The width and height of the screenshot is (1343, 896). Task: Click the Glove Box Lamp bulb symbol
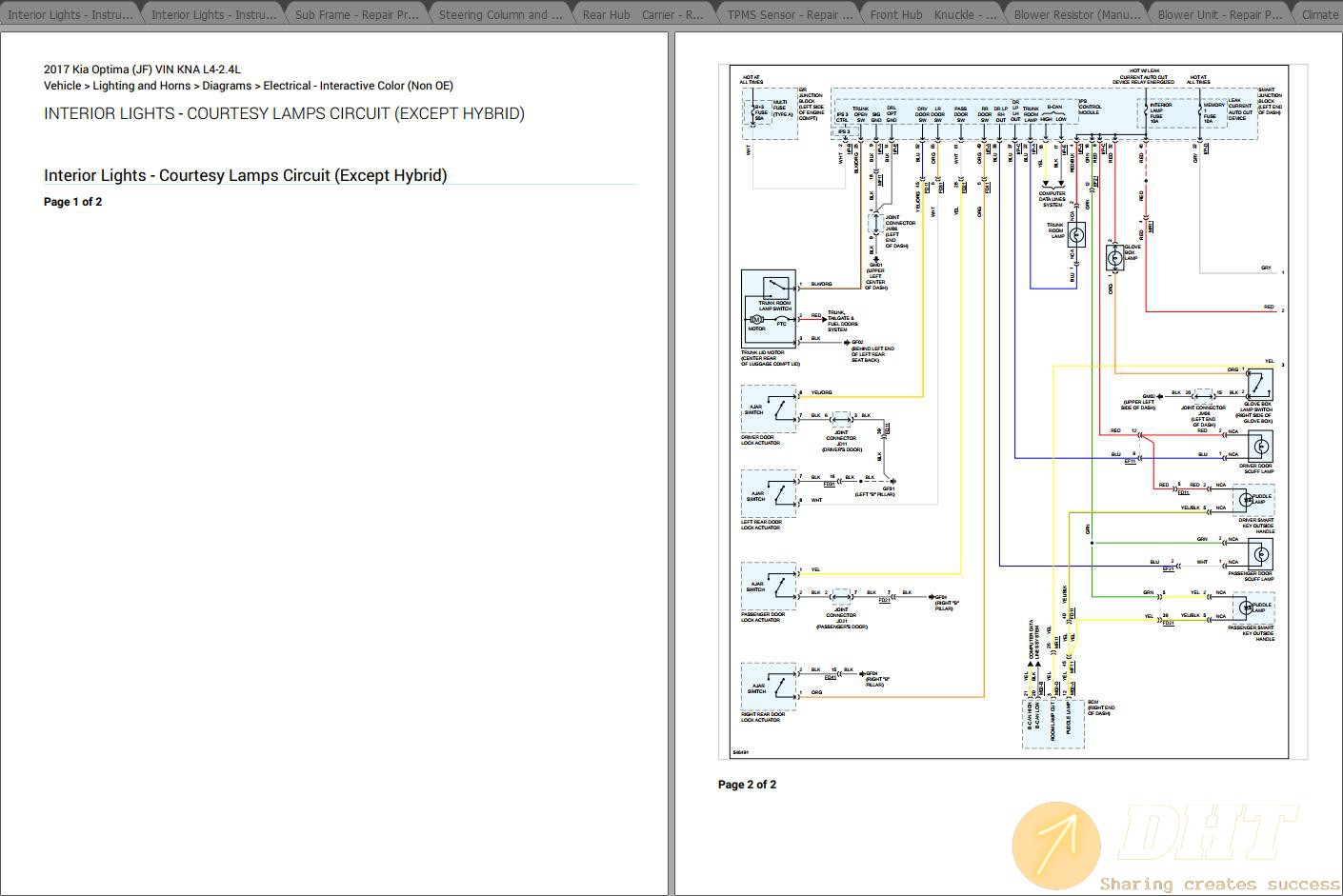tap(1114, 257)
